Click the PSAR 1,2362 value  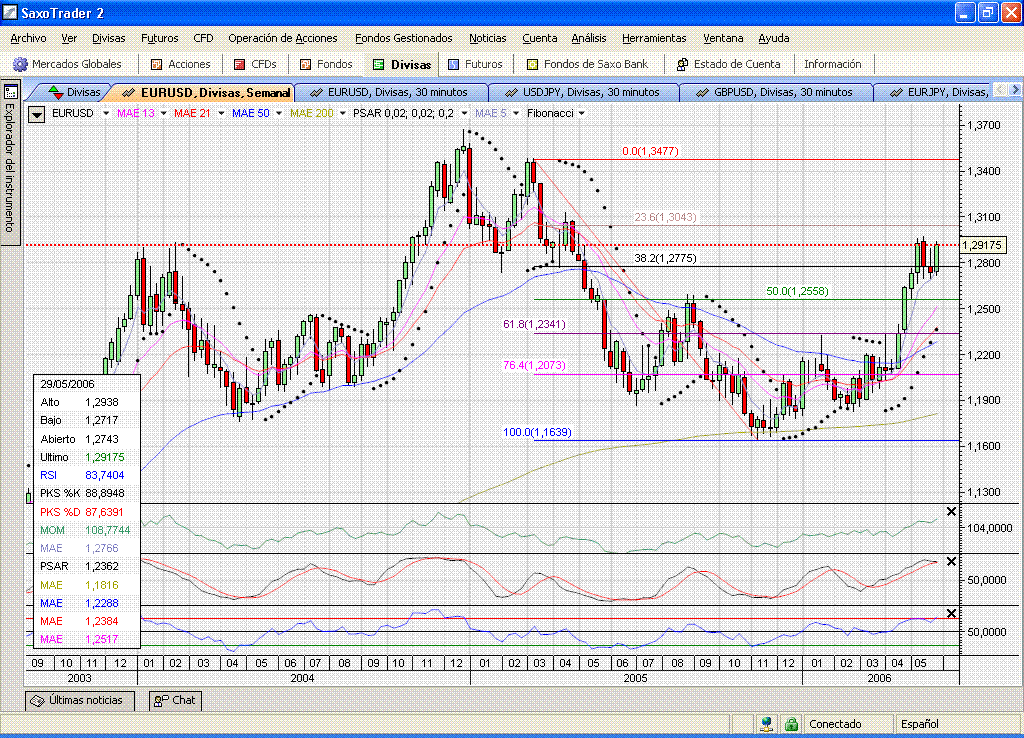(102, 566)
